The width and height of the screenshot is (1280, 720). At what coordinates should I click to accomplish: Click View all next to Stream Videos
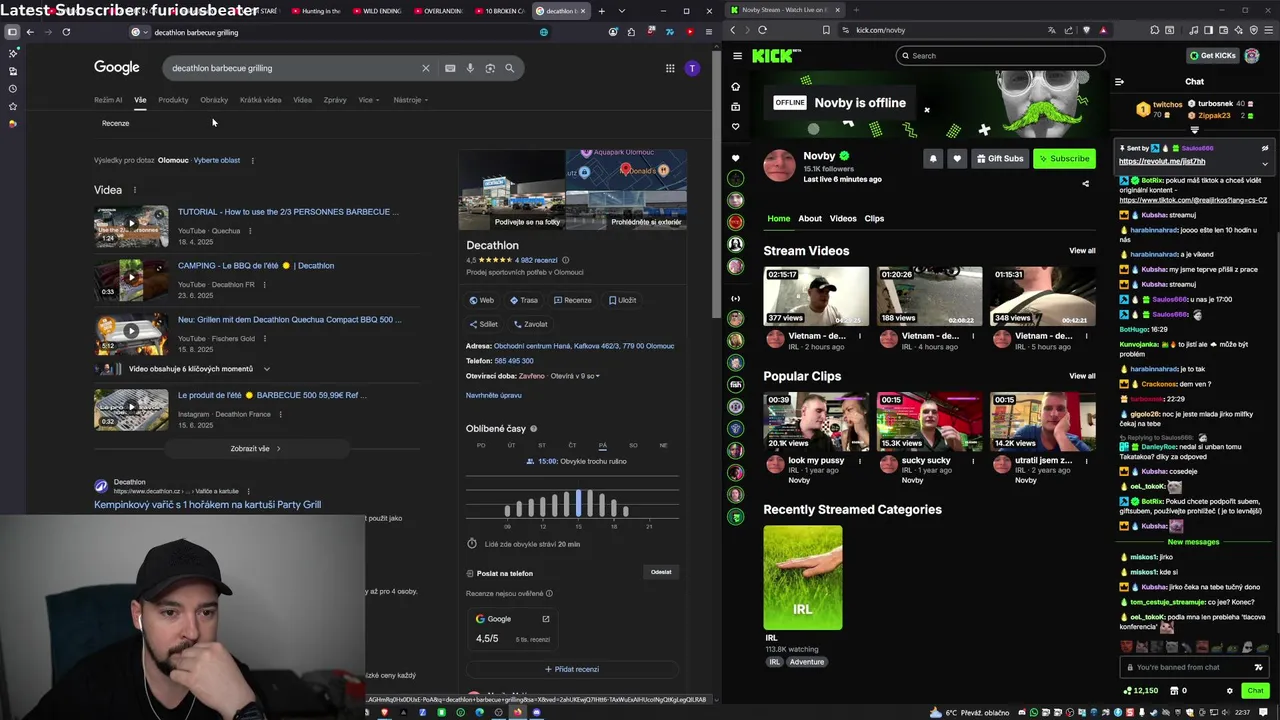point(1082,251)
